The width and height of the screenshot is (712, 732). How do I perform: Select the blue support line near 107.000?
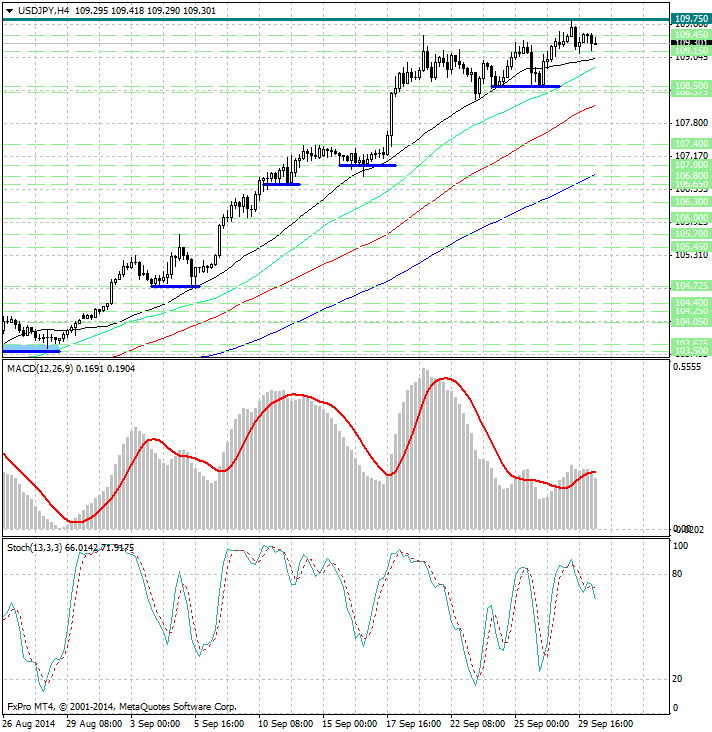[367, 165]
